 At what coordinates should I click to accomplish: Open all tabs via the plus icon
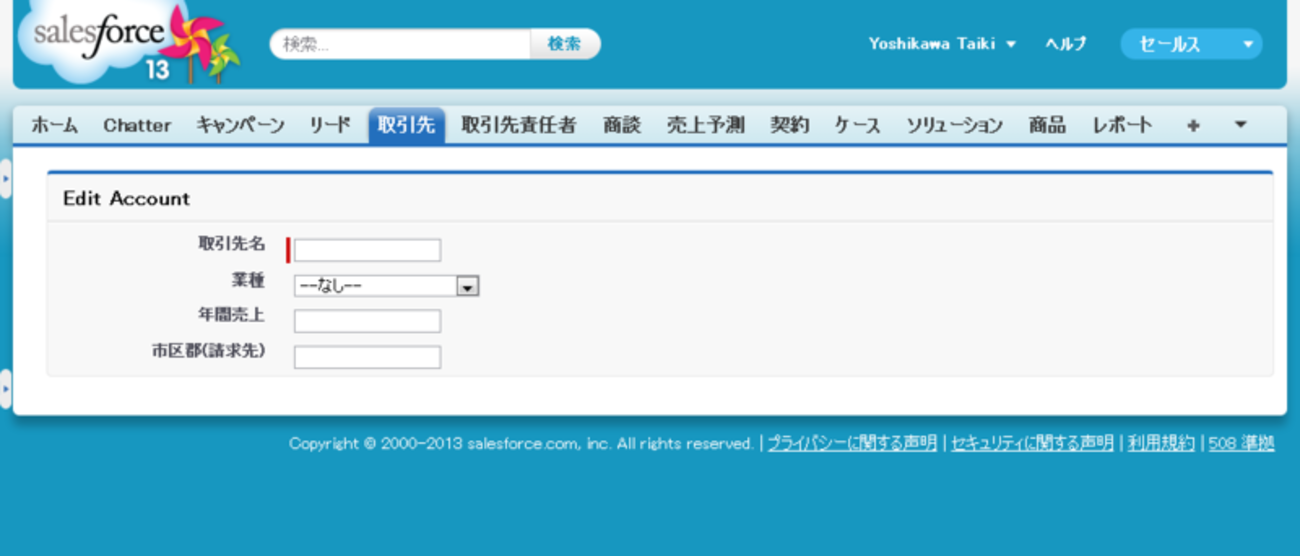pyautogui.click(x=1193, y=126)
